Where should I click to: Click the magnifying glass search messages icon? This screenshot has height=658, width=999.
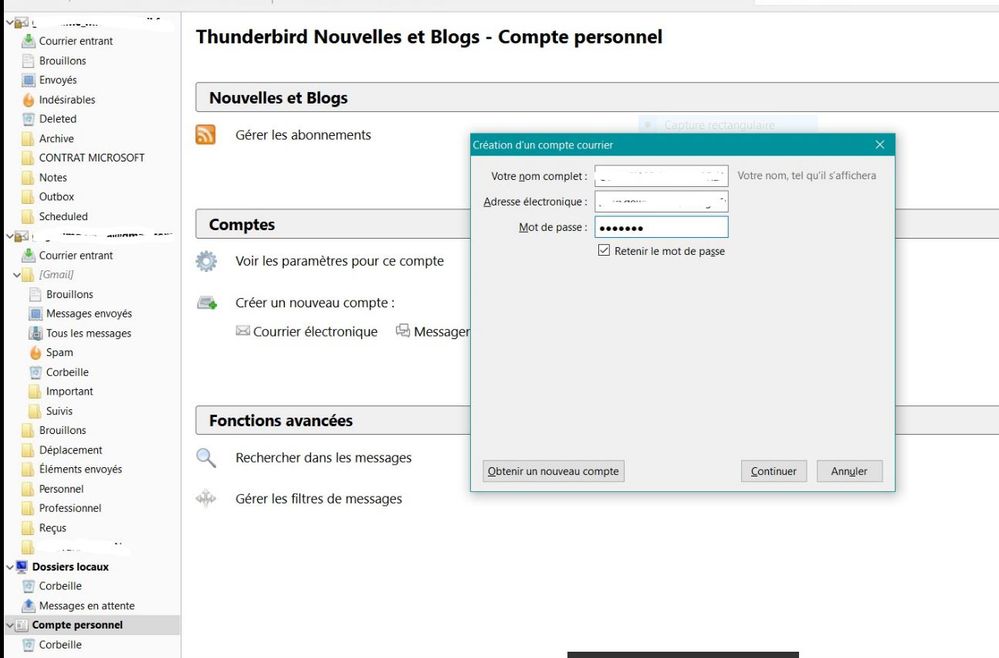[x=206, y=457]
